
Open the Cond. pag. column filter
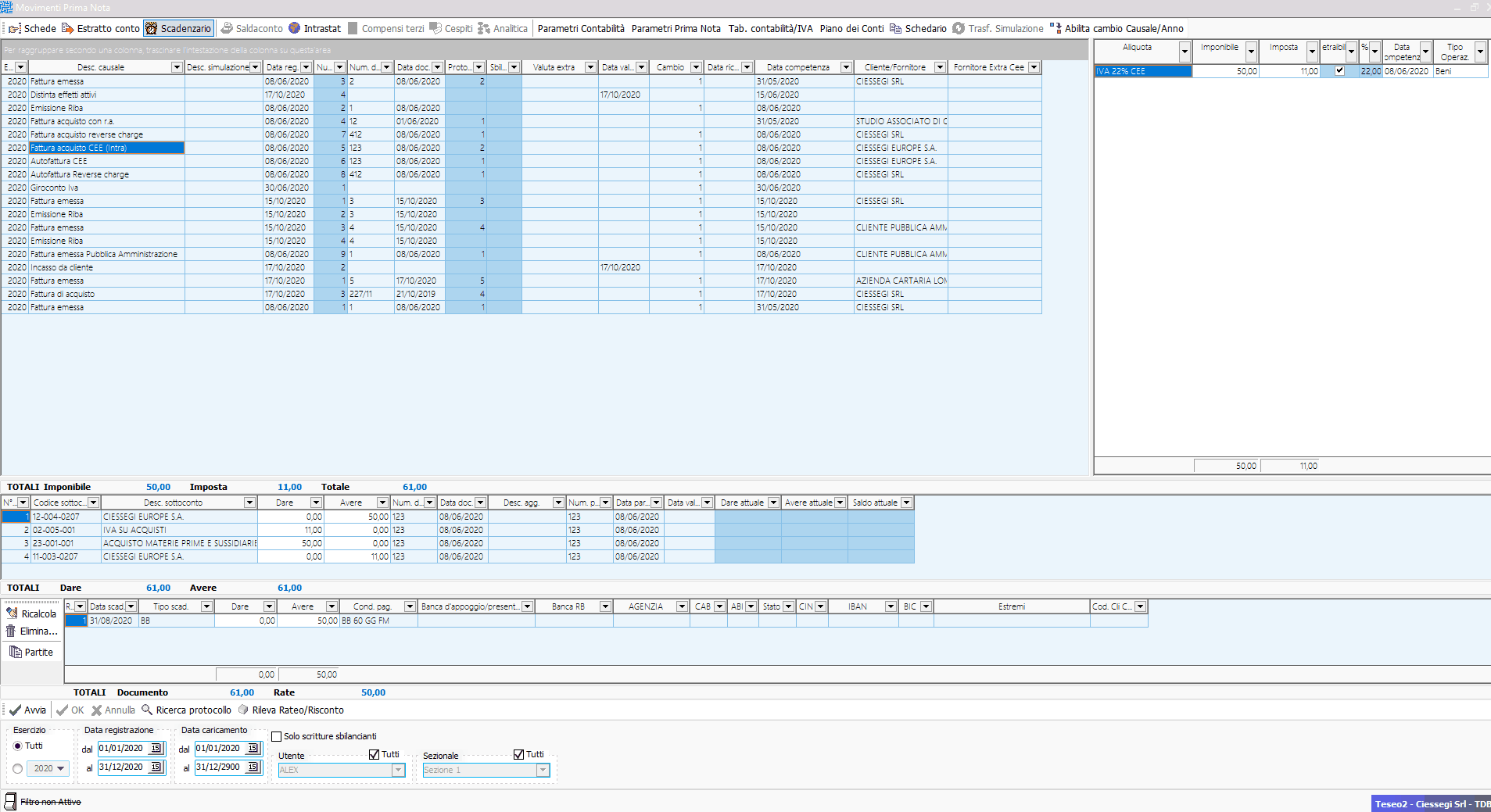pyautogui.click(x=410, y=606)
